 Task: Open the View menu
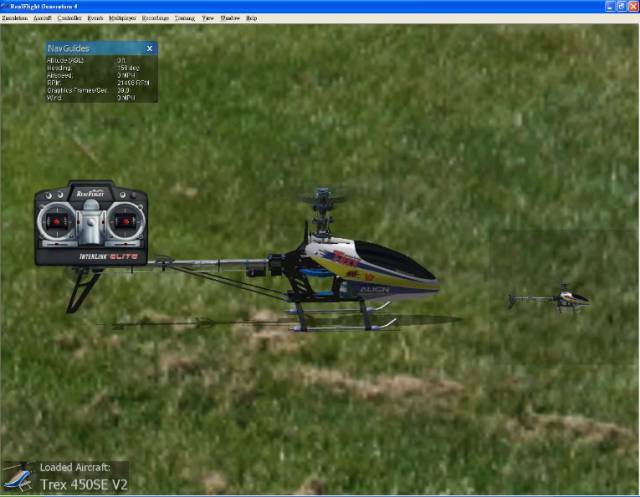pyautogui.click(x=208, y=18)
